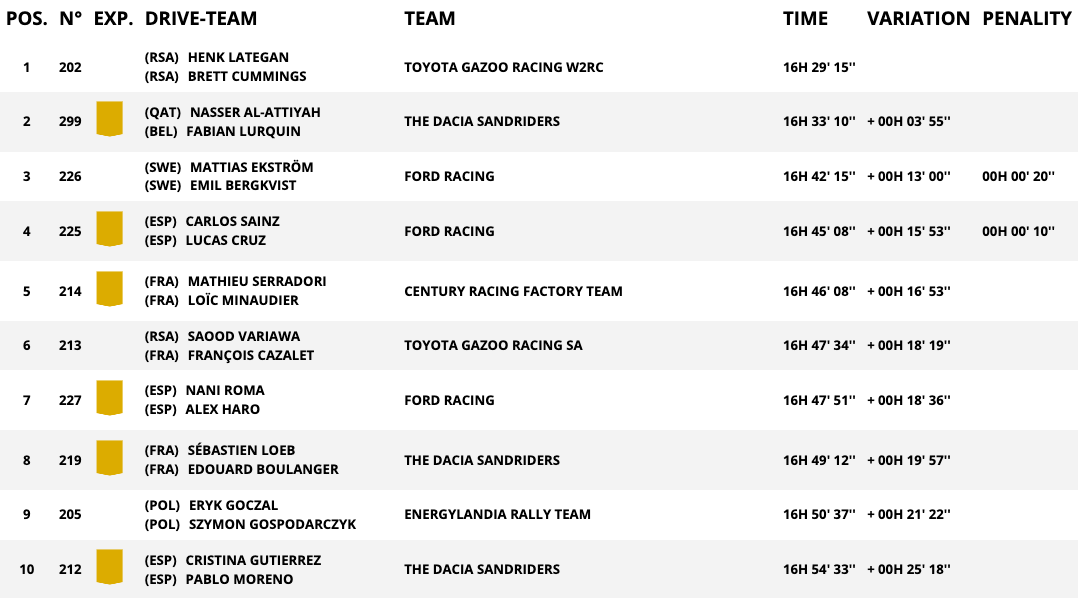Click the yellow badge beside Mathieu Serradori
1079x598 pixels.
[109, 289]
